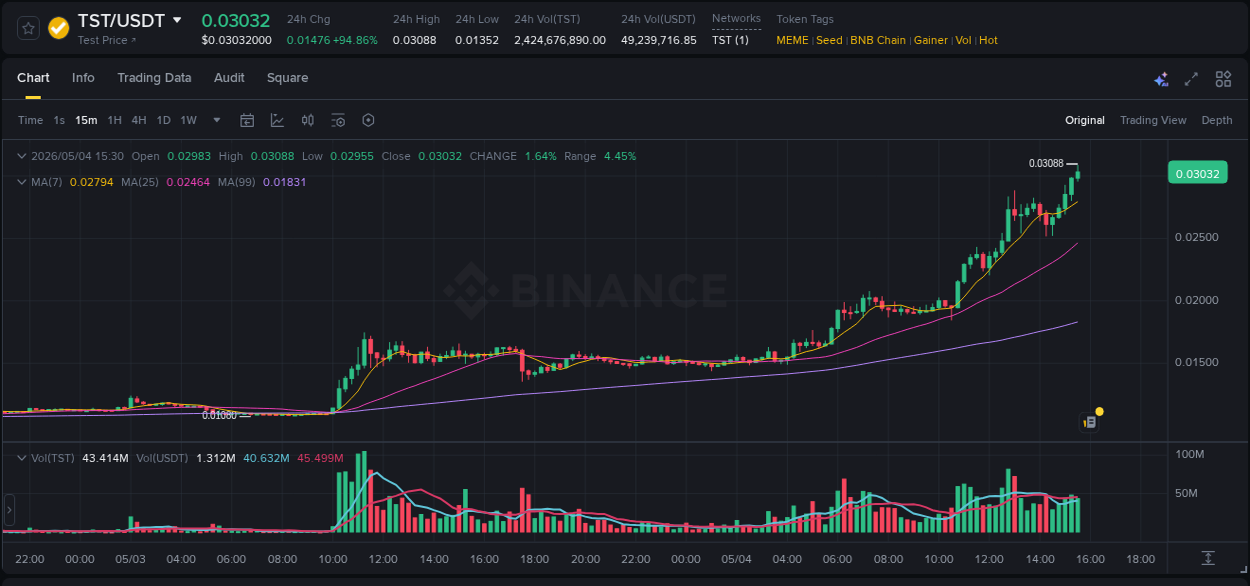Open the Square tab
The height and width of the screenshot is (586, 1250).
pos(287,78)
